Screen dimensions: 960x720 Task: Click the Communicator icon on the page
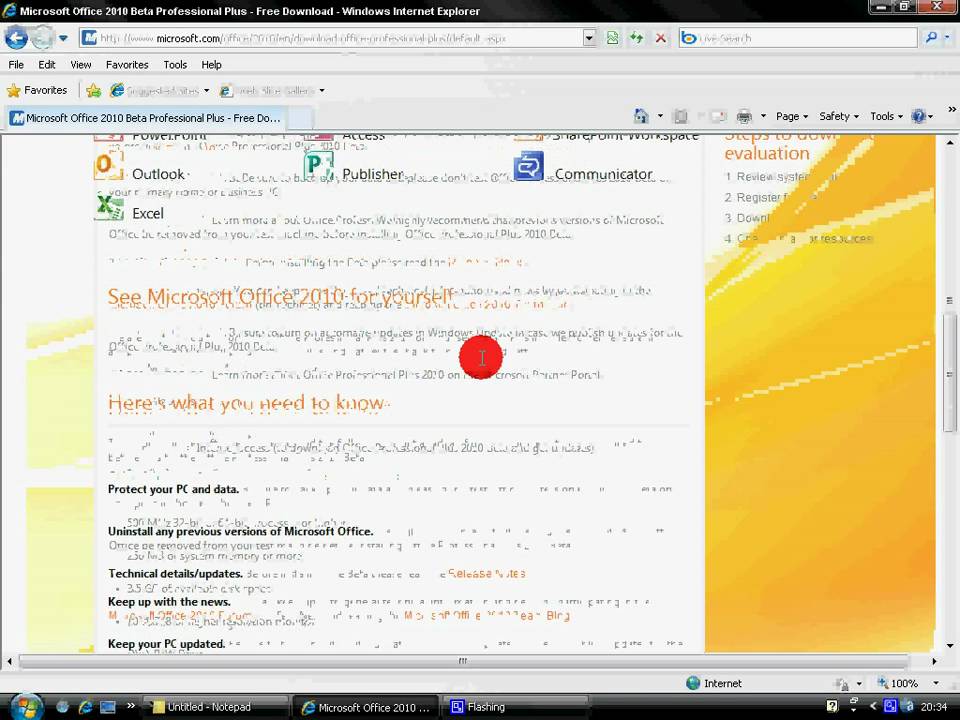point(528,166)
